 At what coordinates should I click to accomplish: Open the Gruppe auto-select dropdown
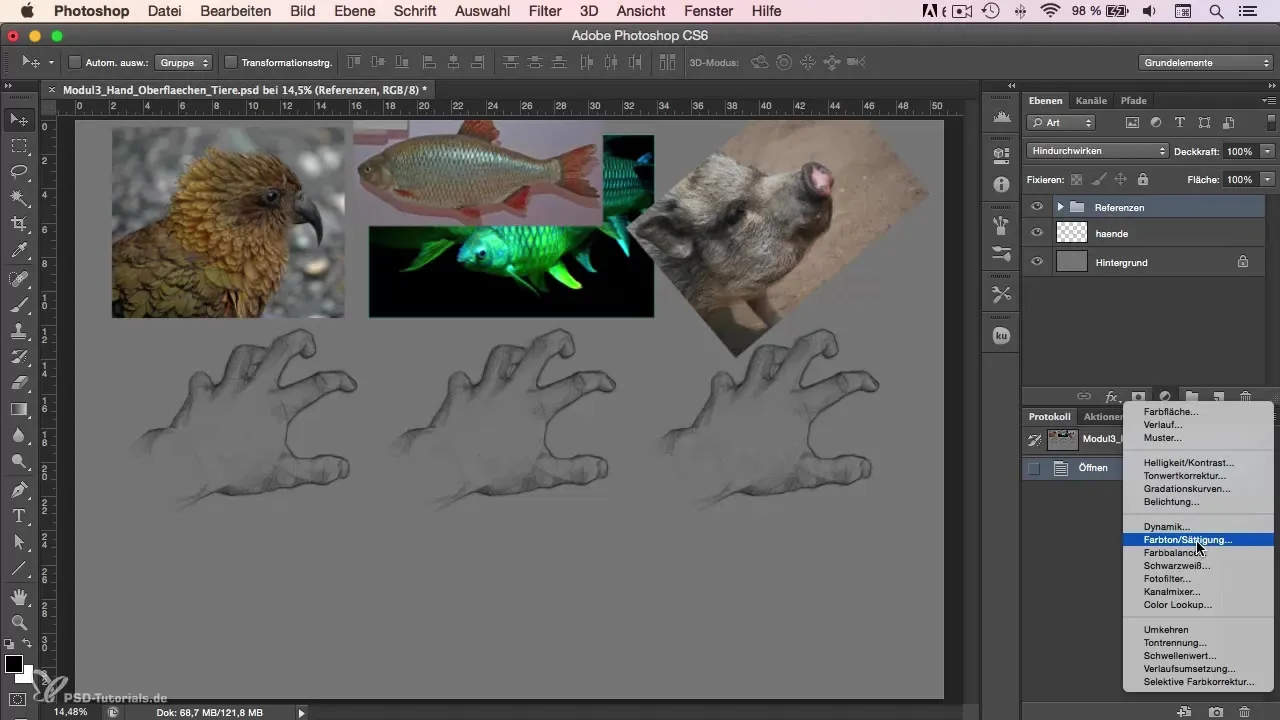(185, 62)
